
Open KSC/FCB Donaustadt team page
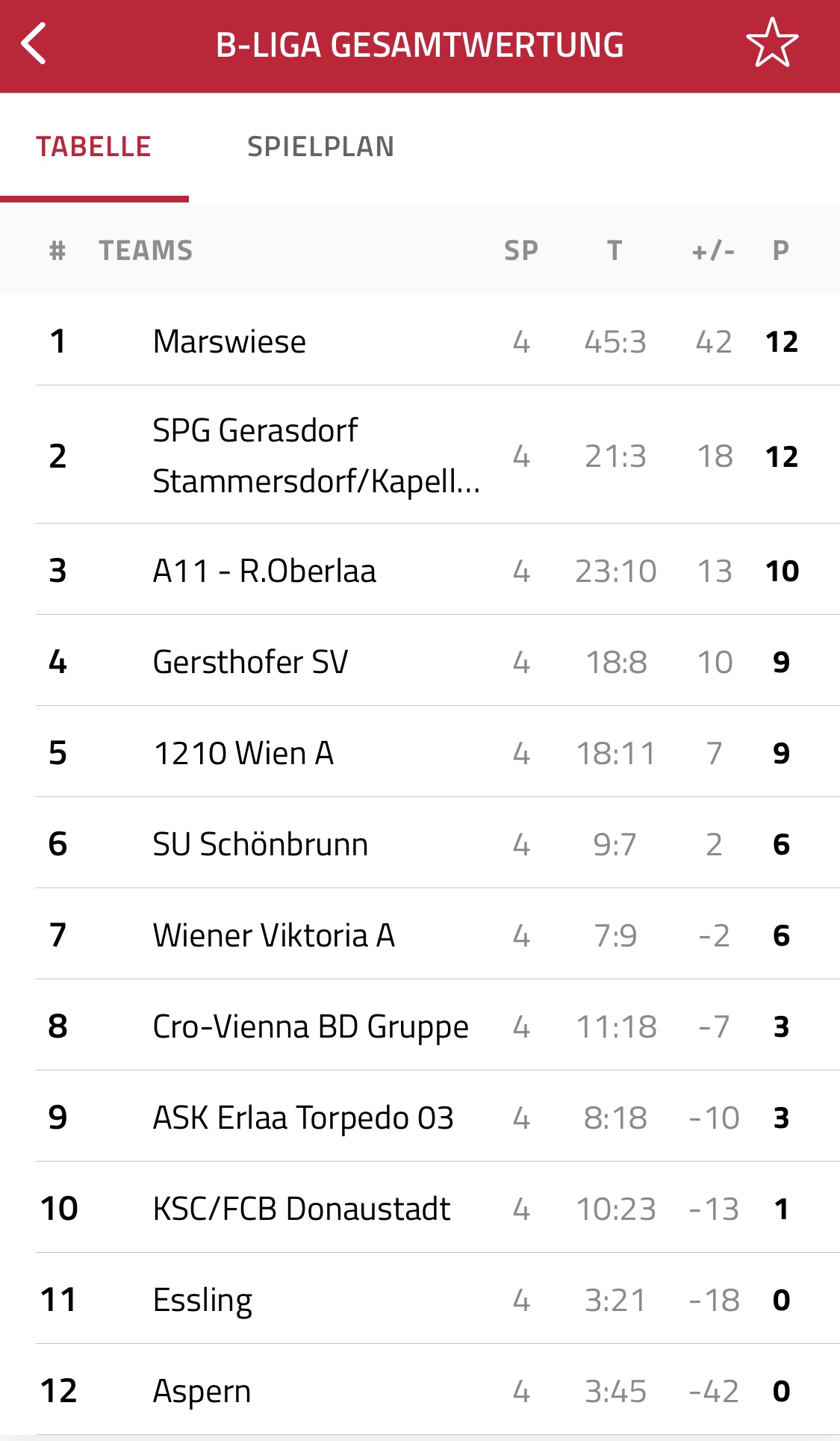point(420,1208)
